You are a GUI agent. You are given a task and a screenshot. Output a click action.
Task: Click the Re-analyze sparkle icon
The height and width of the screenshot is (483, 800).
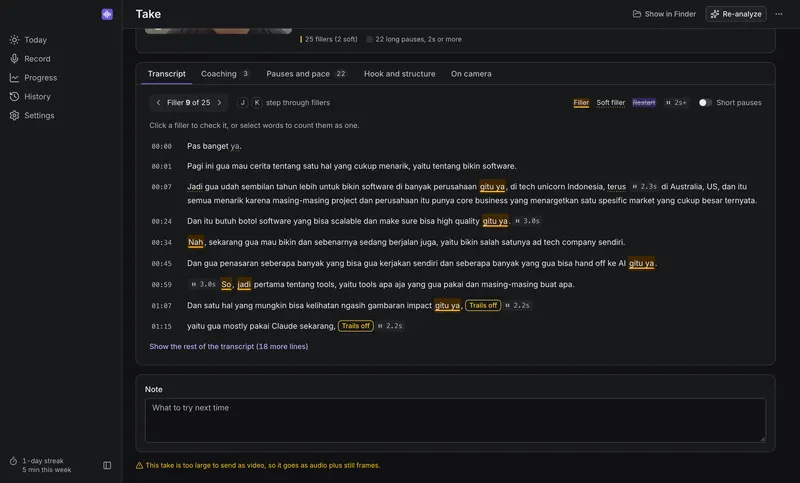pyautogui.click(x=715, y=14)
